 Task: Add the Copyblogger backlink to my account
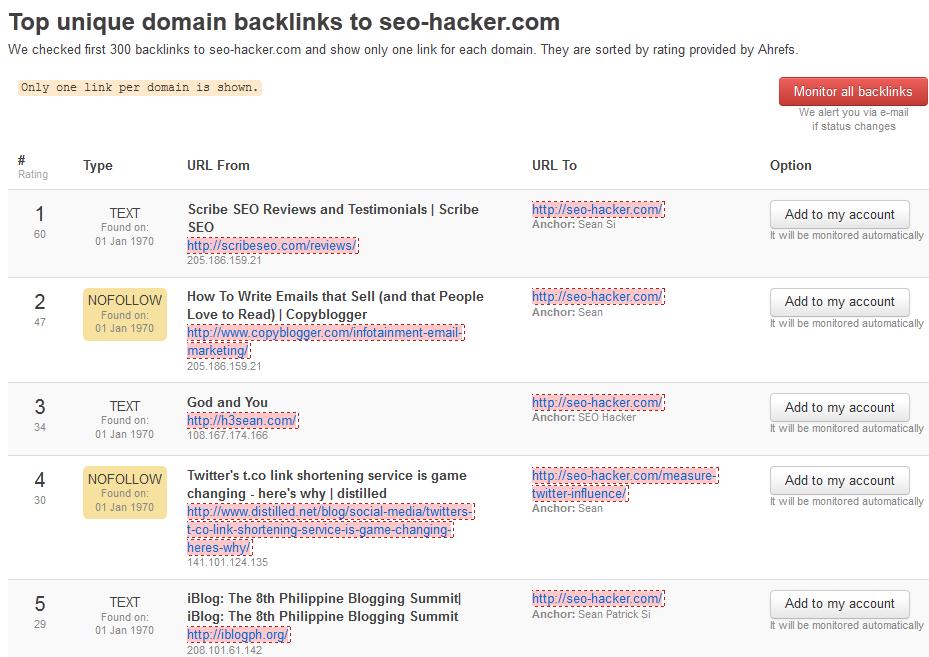point(839,301)
